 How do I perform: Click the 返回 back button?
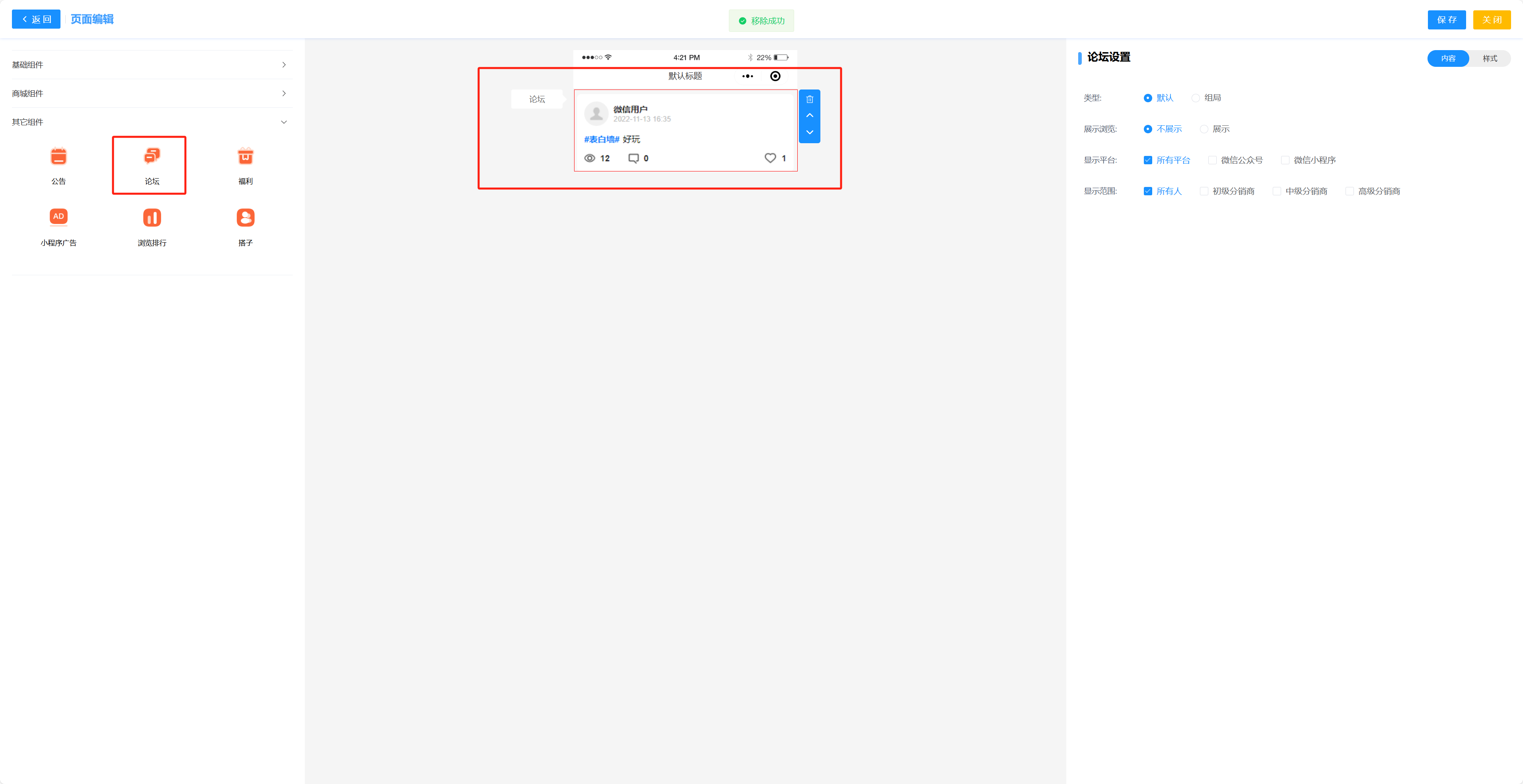pos(36,19)
